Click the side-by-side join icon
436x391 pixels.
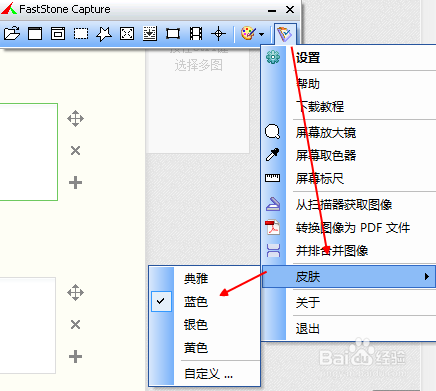(x=273, y=250)
